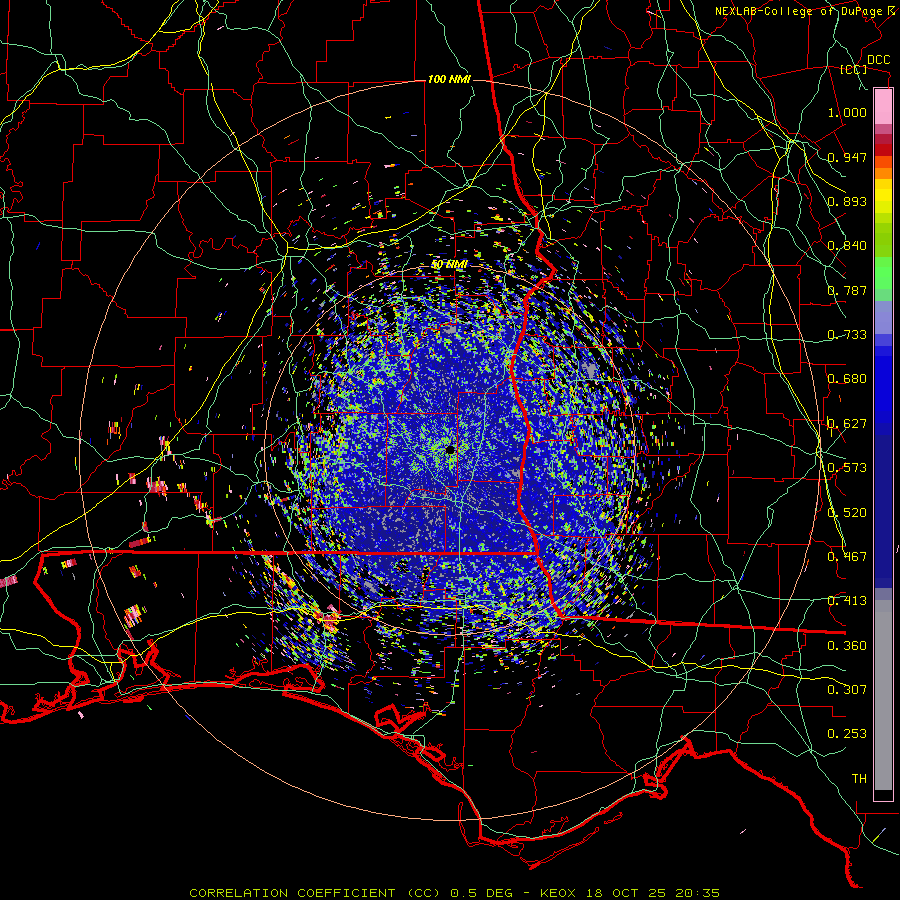Click the 0.893 scale value
Viewport: 900px width, 900px height.
(x=847, y=201)
